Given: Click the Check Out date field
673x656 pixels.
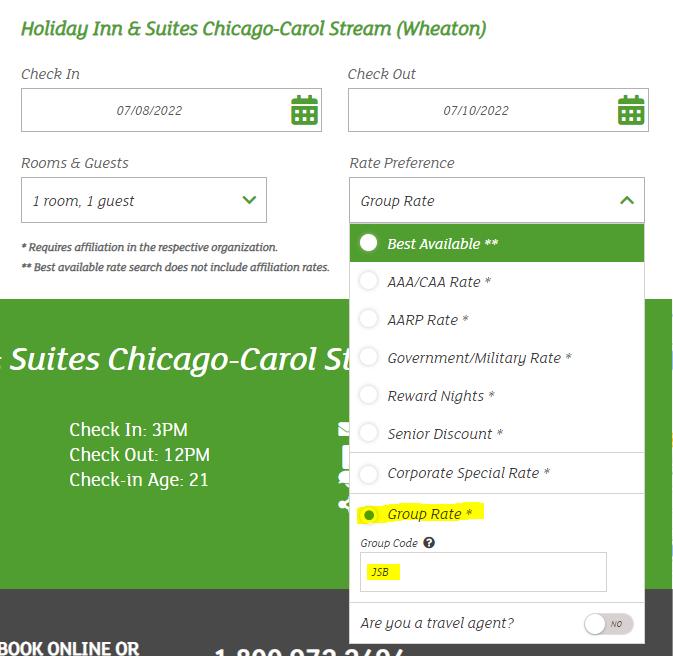Looking at the screenshot, I should (x=498, y=110).
